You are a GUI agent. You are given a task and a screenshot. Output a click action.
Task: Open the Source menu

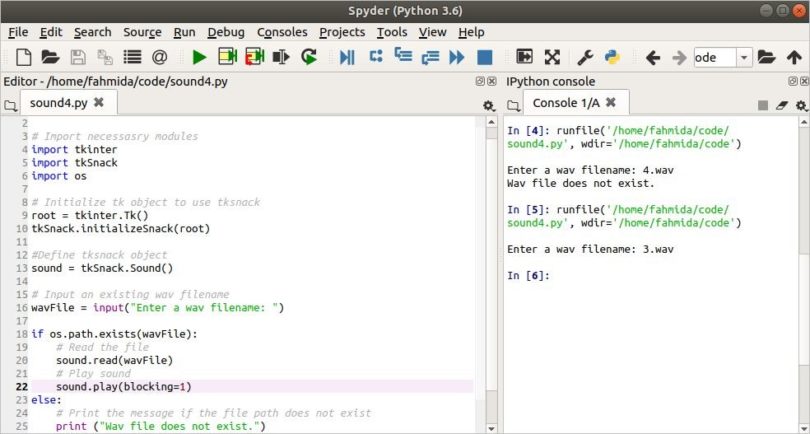142,32
